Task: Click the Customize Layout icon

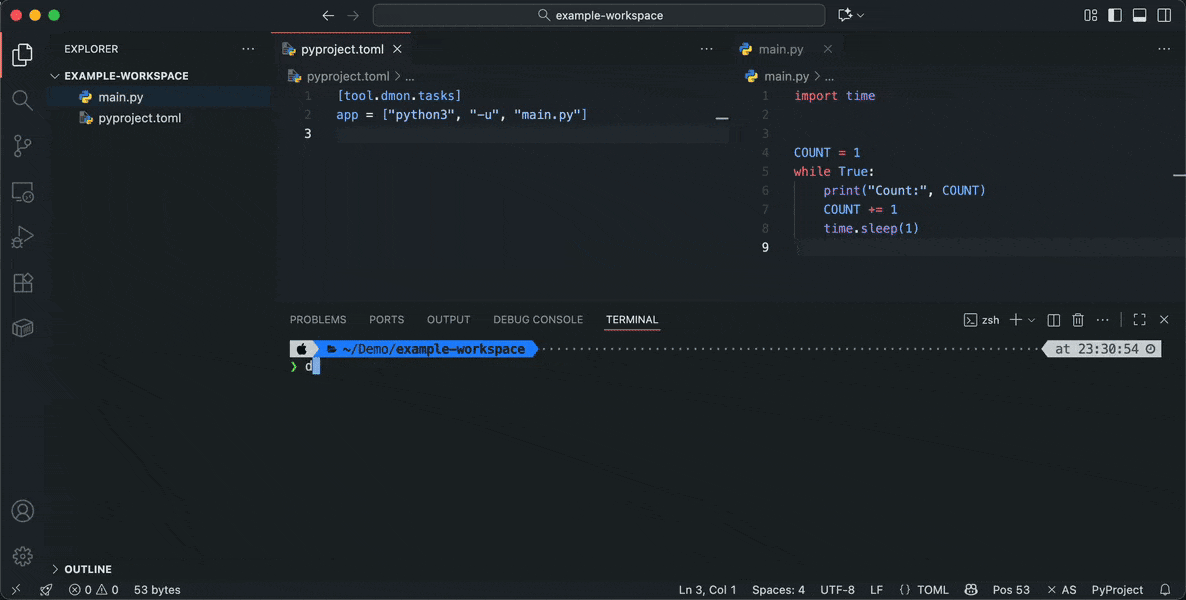Action: click(1091, 15)
